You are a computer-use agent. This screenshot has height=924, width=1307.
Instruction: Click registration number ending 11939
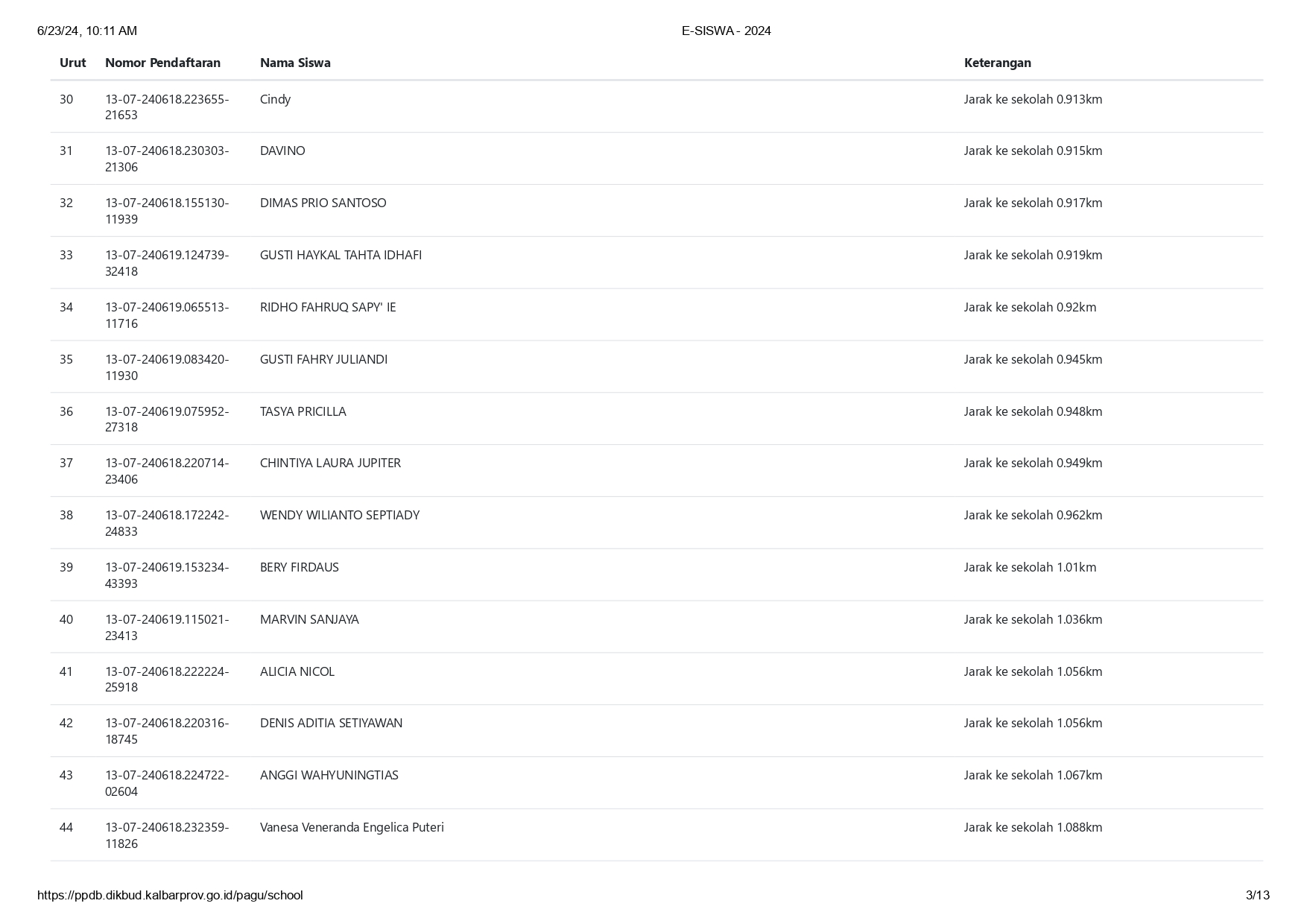(167, 211)
